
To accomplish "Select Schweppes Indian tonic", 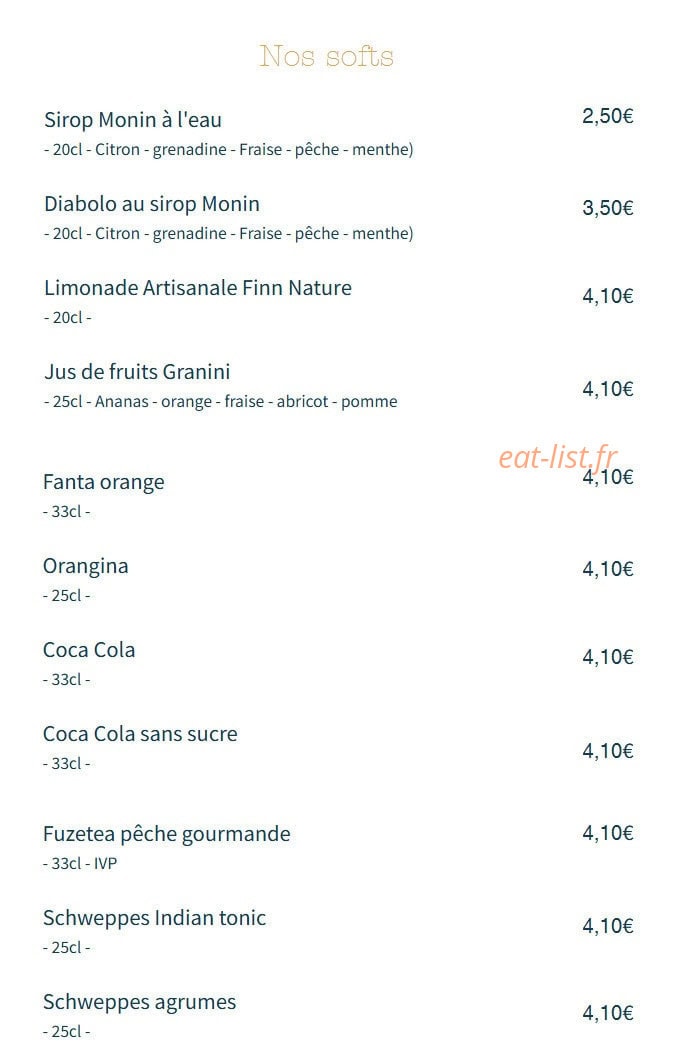I will click(155, 918).
